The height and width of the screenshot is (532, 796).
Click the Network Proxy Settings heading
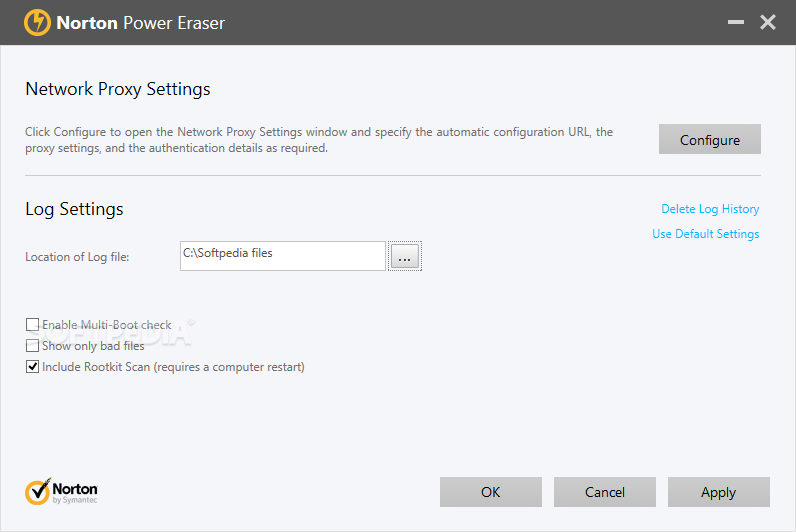tap(118, 89)
